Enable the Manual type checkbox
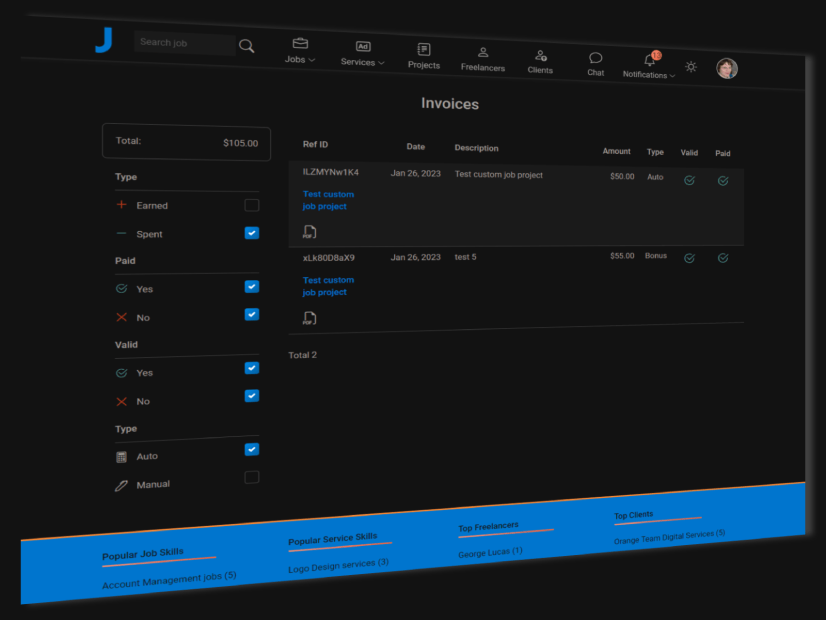The height and width of the screenshot is (620, 826). [252, 477]
